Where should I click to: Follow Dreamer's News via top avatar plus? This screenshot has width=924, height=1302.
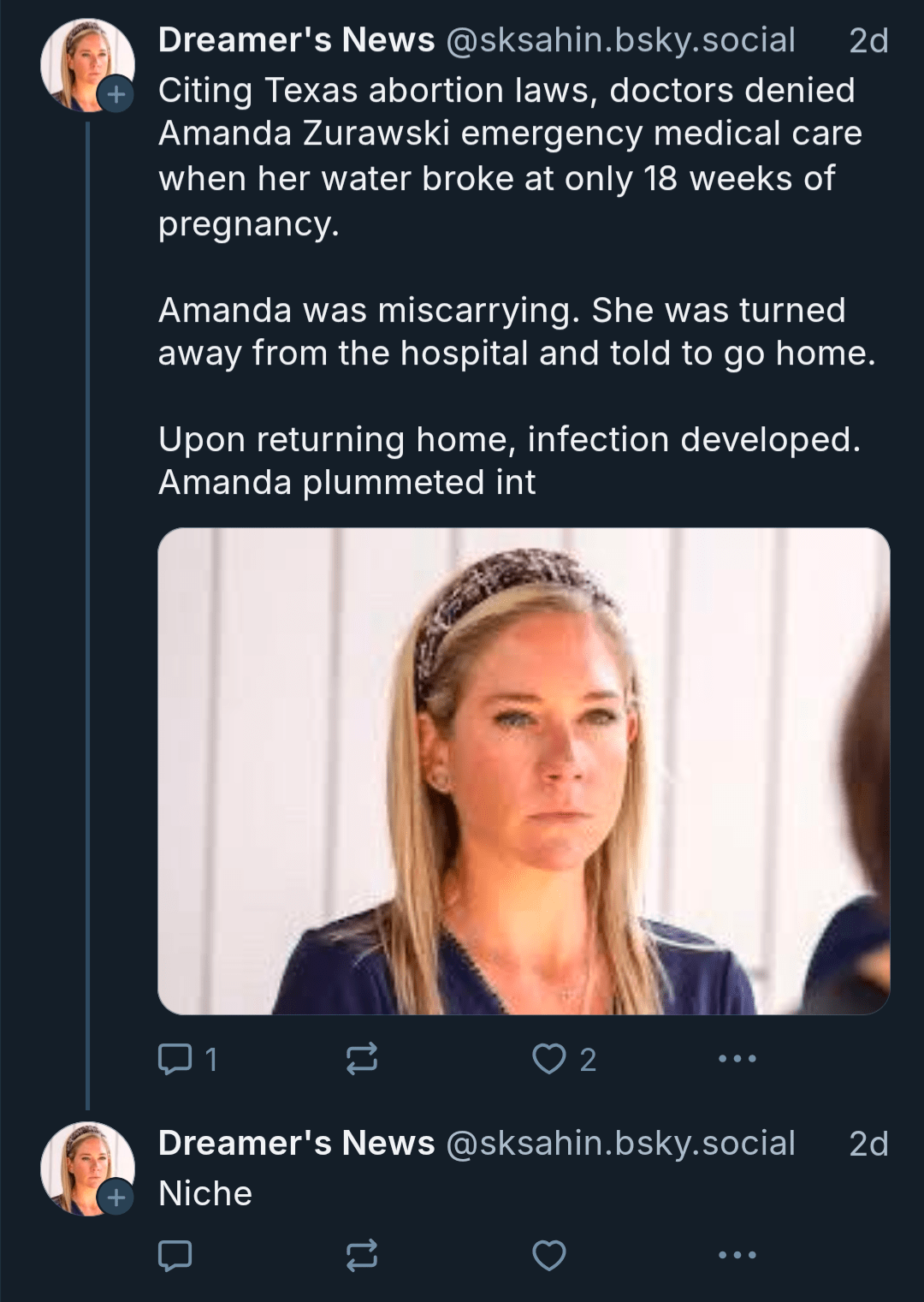tap(115, 93)
